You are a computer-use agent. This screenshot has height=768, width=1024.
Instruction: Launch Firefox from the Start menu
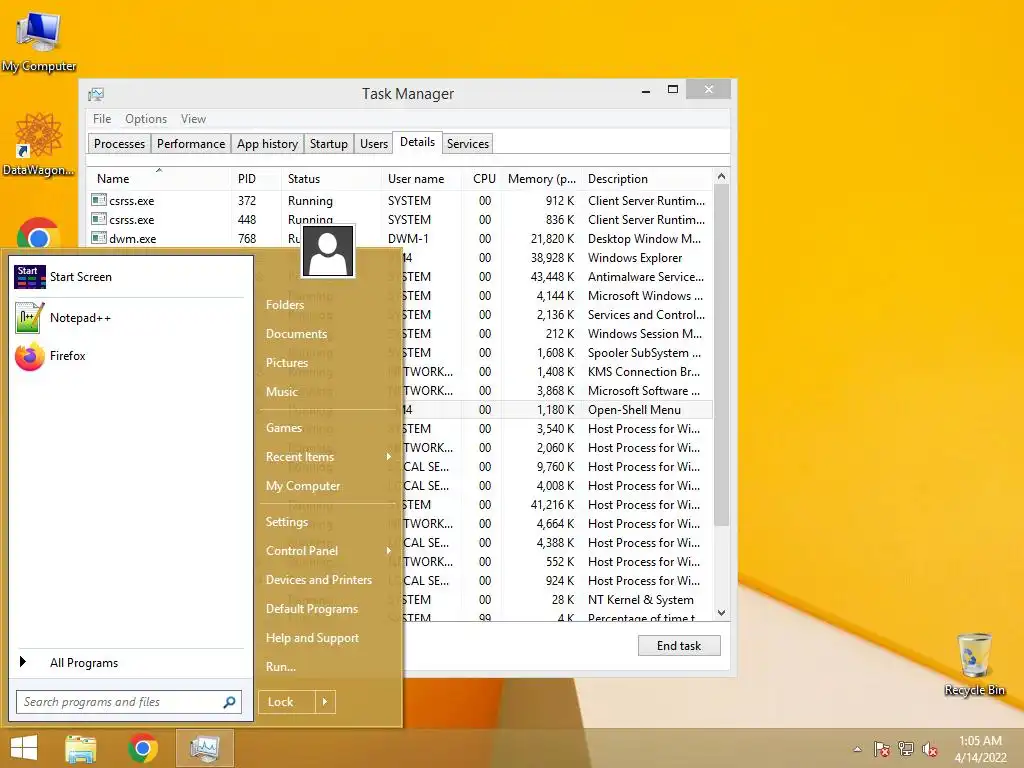click(129, 356)
